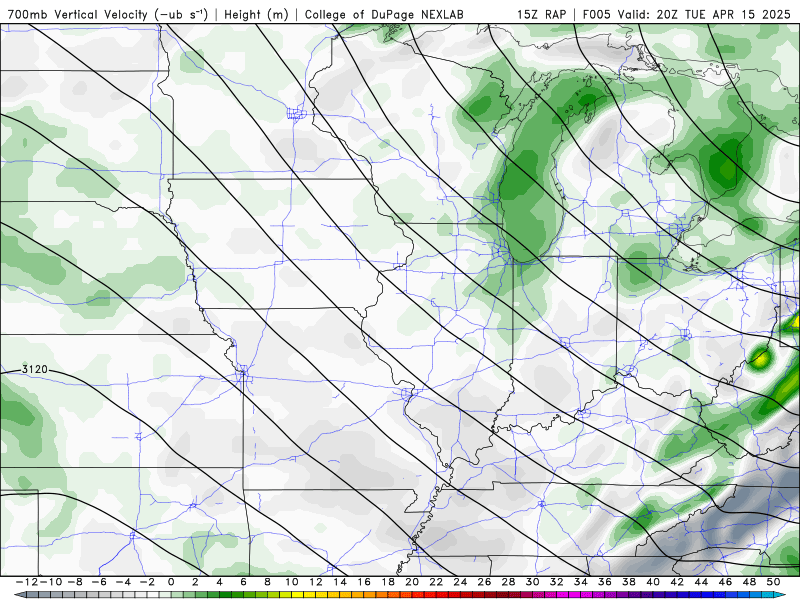Click the 20 tick label on color scale

412,582
